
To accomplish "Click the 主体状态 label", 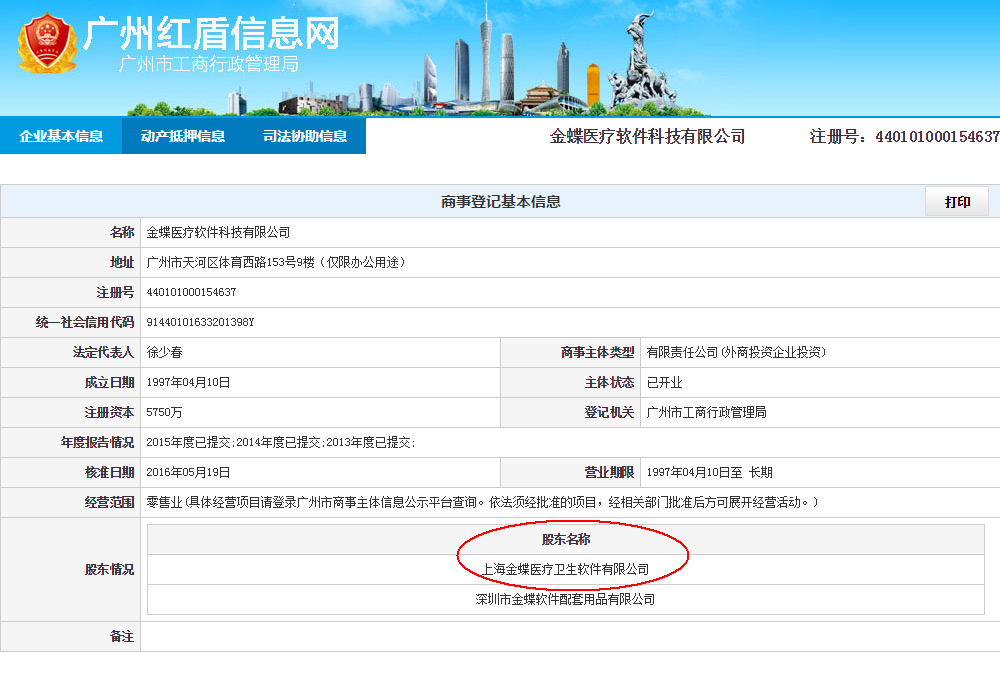I will click(610, 382).
